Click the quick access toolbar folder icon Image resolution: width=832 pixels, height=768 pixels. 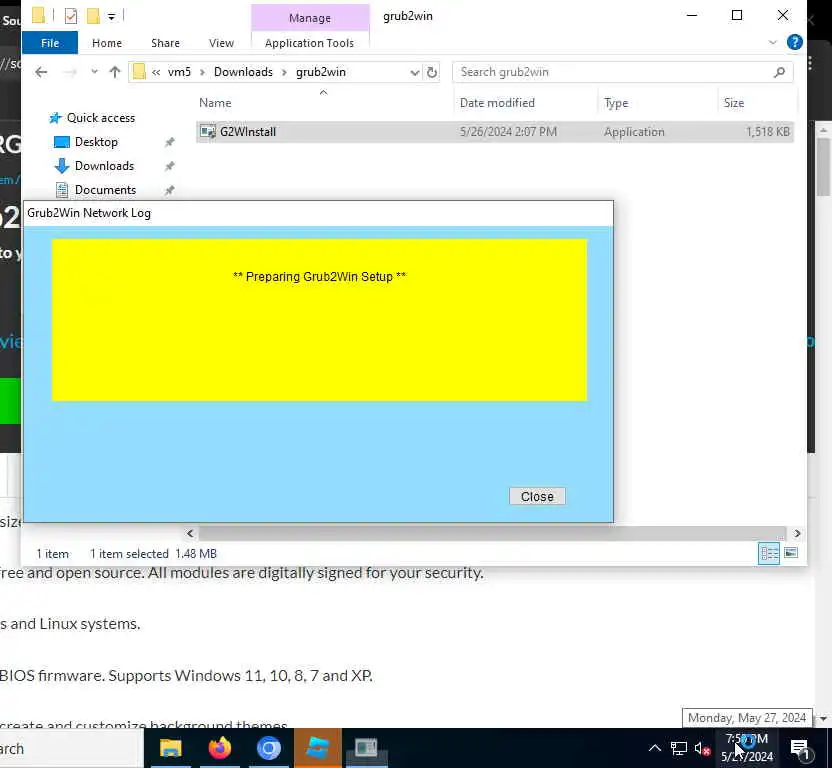click(x=38, y=15)
